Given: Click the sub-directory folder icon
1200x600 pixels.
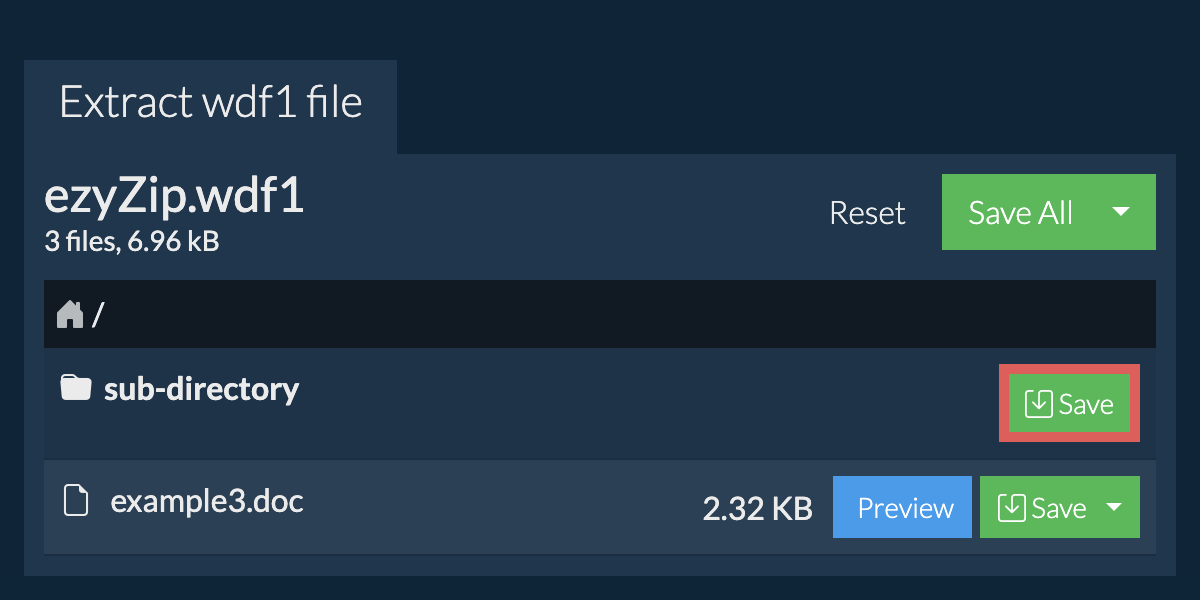Looking at the screenshot, I should 75,388.
